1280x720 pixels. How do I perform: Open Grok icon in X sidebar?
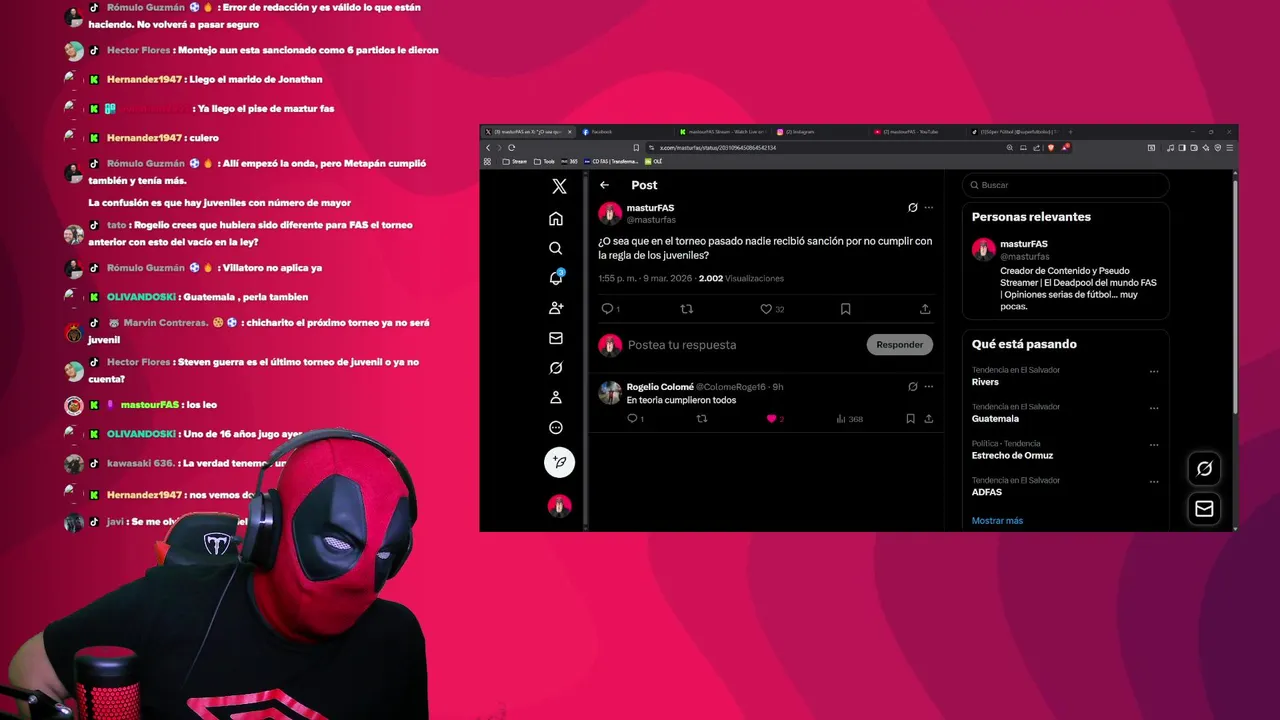coord(556,368)
